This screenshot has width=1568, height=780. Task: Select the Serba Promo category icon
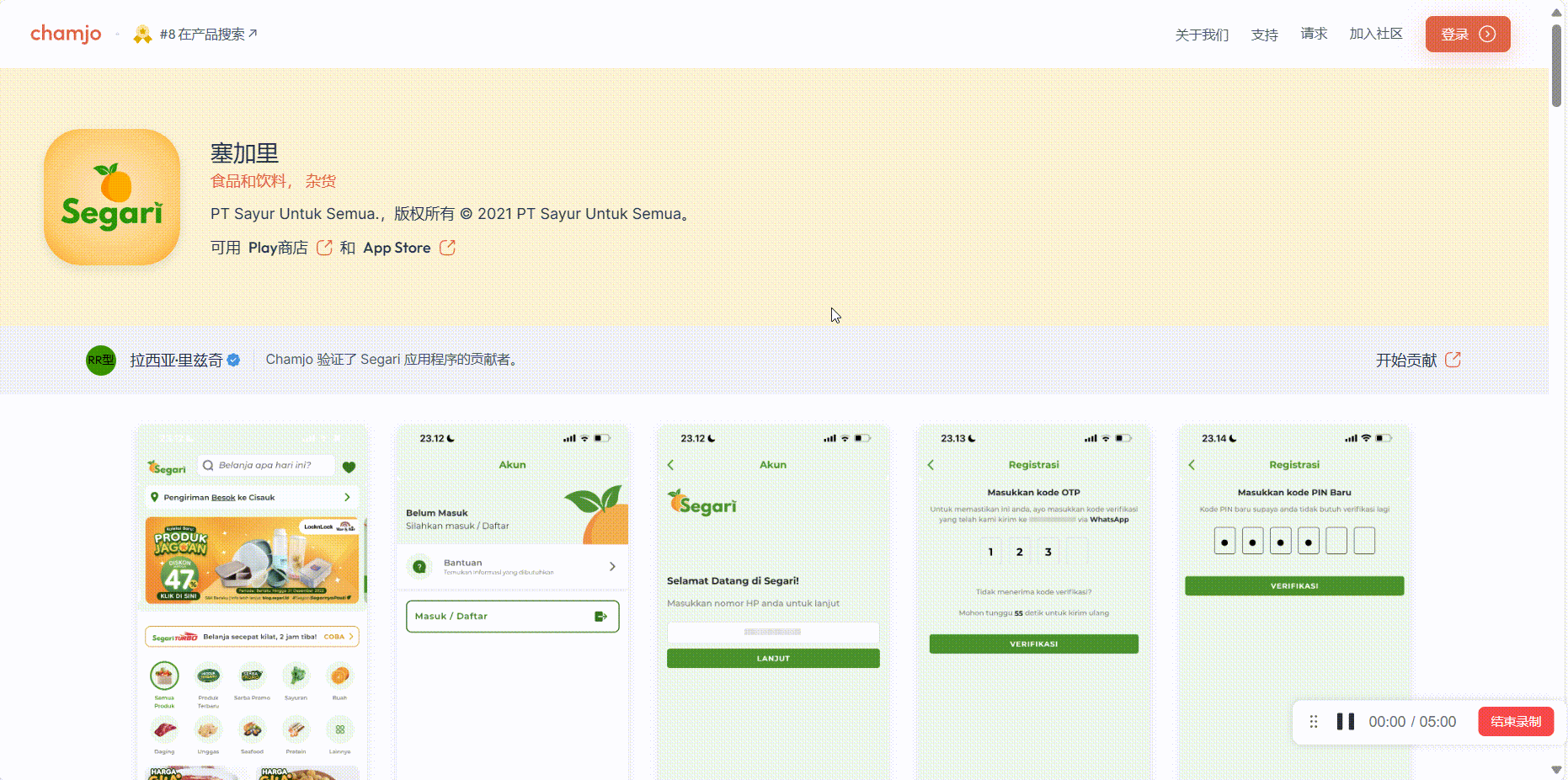pyautogui.click(x=252, y=676)
